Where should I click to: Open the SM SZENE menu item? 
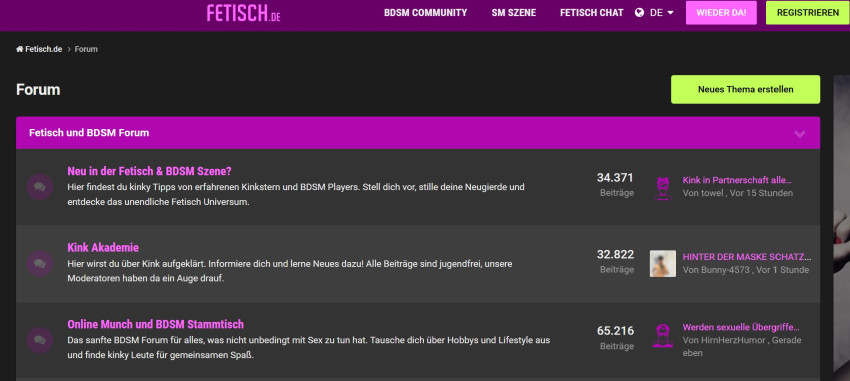point(514,12)
